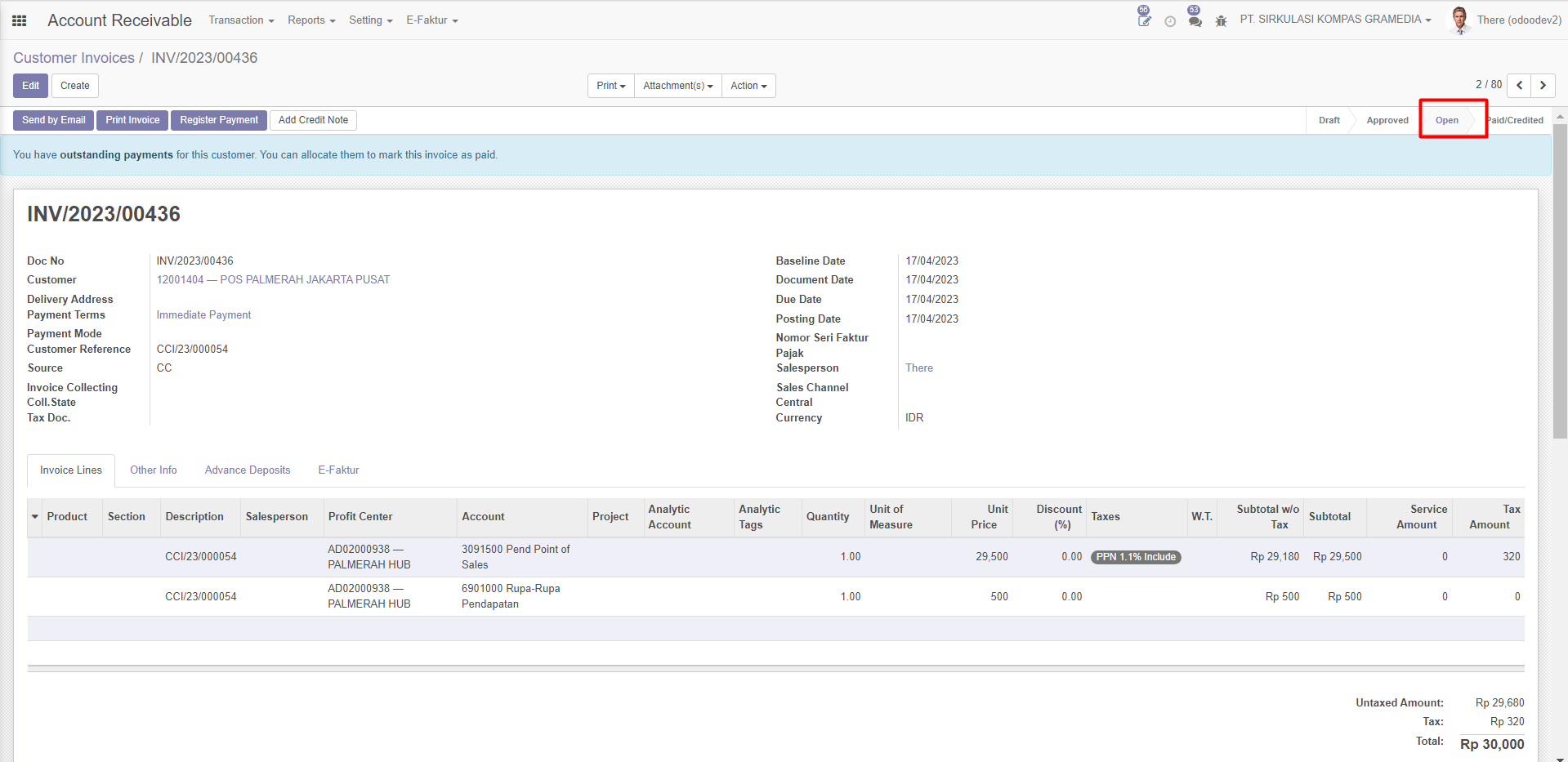The height and width of the screenshot is (762, 1568).
Task: Go to next invoice record arrow
Action: [1543, 85]
